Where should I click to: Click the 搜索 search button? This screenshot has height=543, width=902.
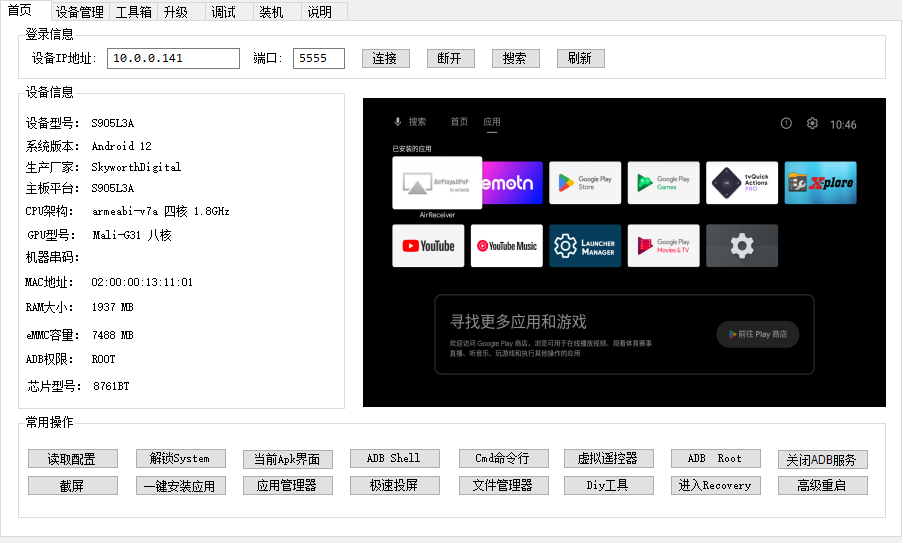click(x=515, y=58)
